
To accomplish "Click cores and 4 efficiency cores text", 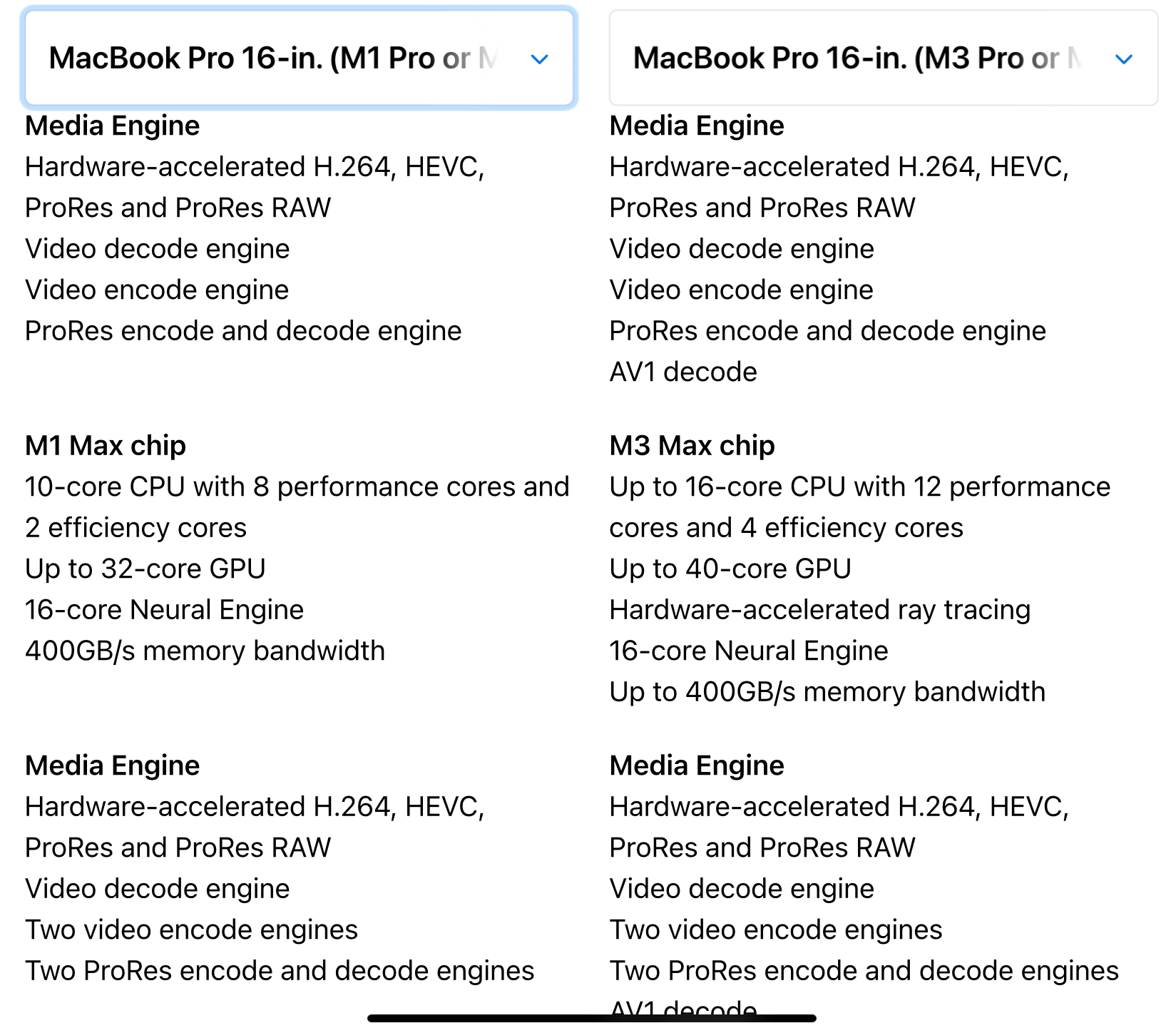I will pos(787,528).
